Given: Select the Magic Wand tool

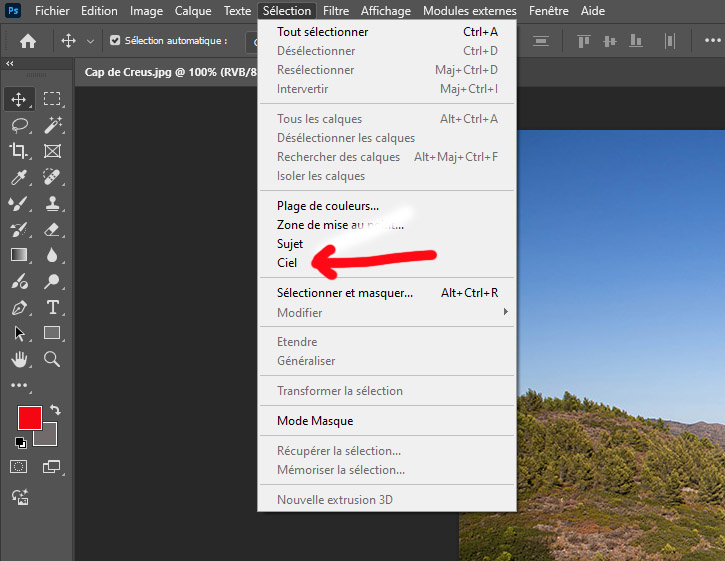Looking at the screenshot, I should pyautogui.click(x=52, y=125).
